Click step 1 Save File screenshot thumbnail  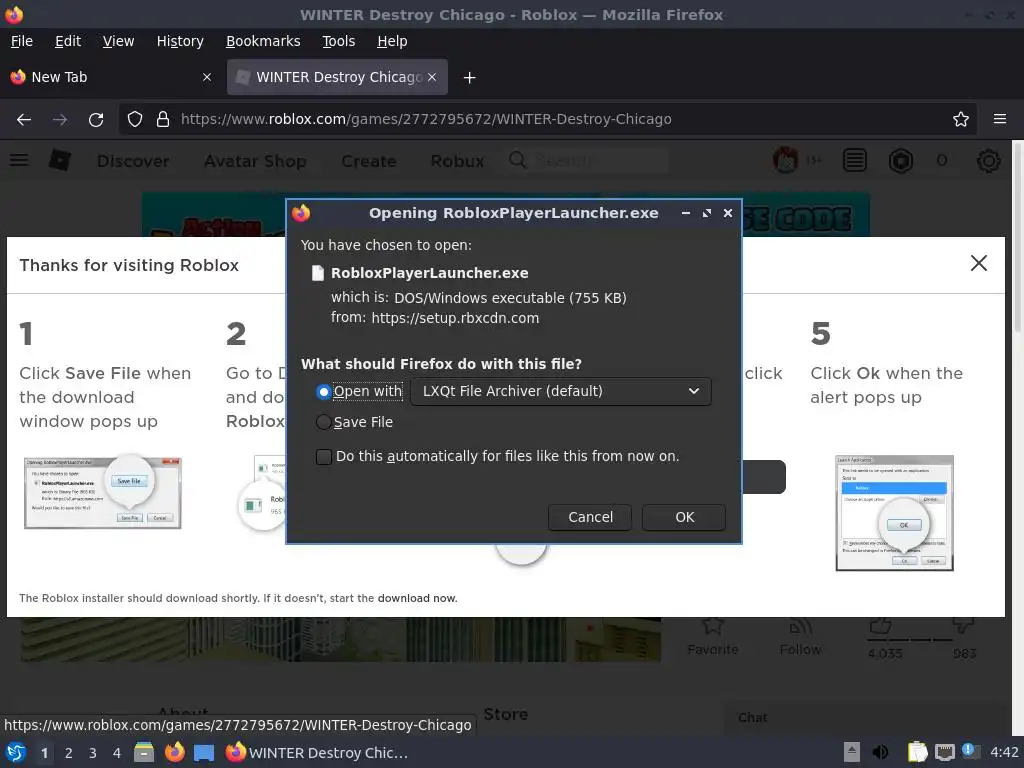tap(103, 492)
